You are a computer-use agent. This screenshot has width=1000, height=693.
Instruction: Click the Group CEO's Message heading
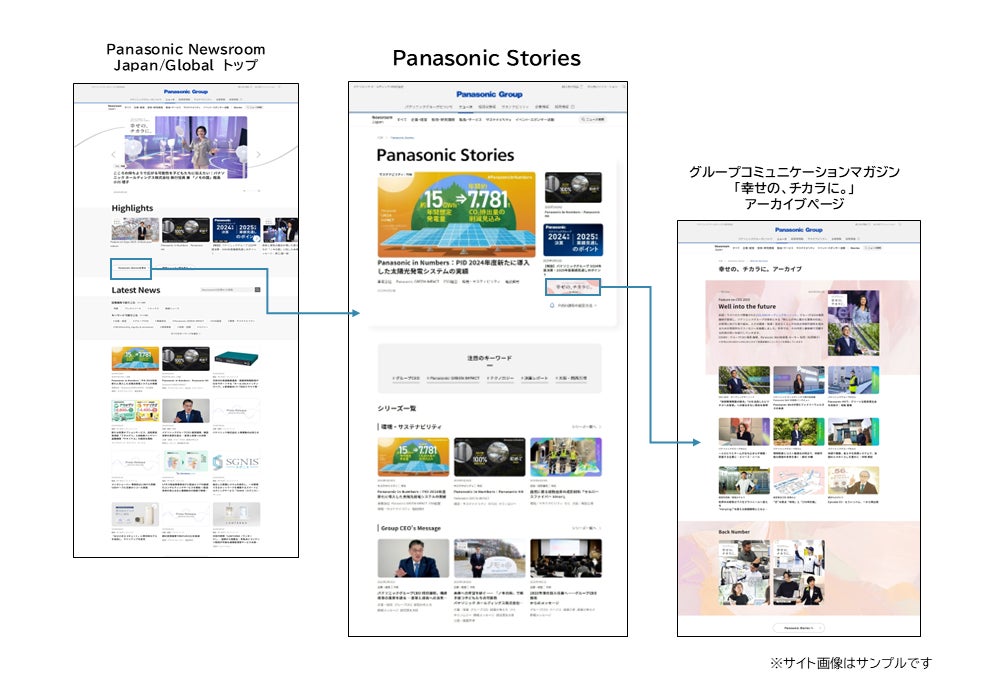pyautogui.click(x=411, y=528)
